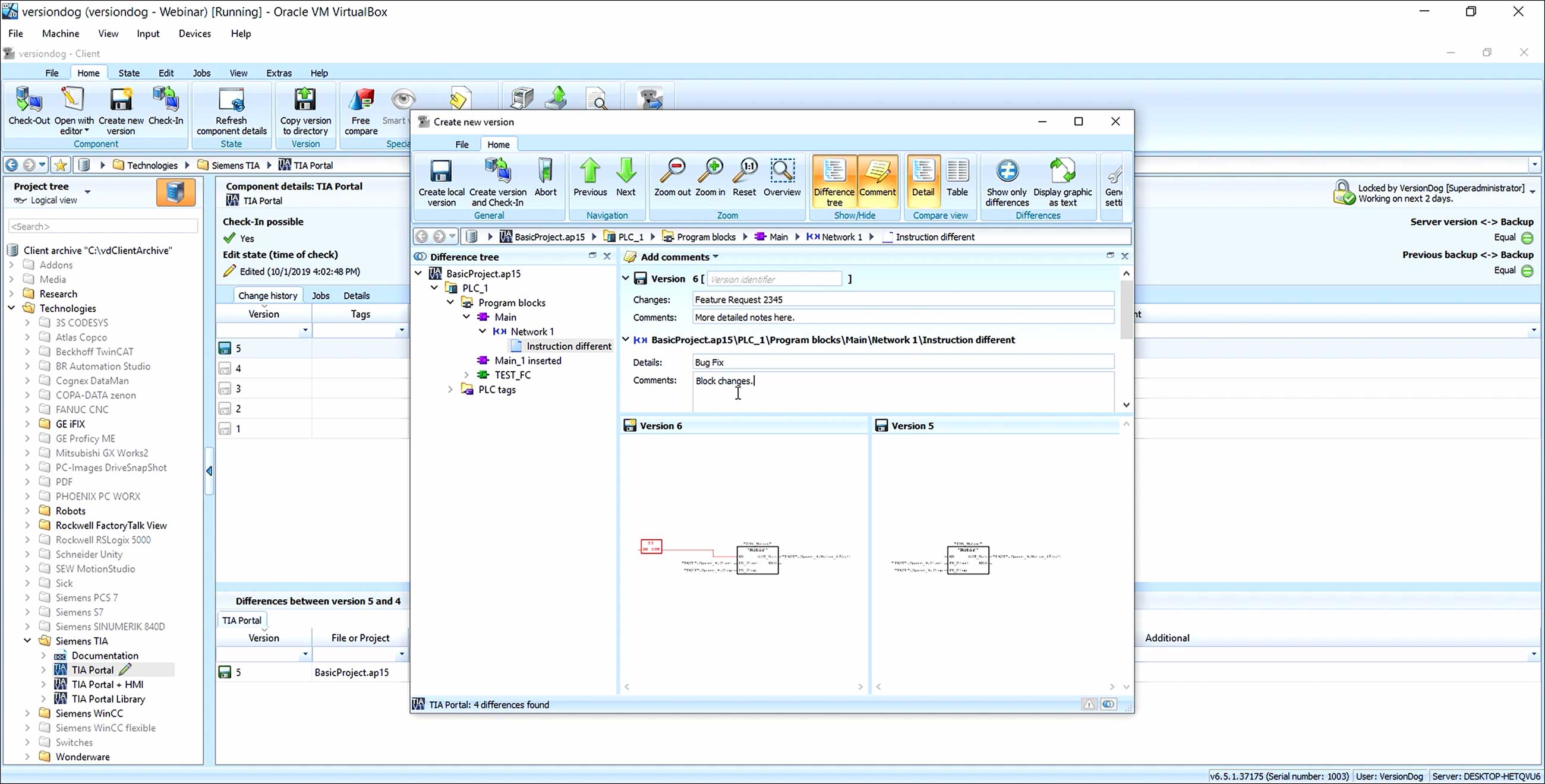Go to Previous difference
1545x784 pixels.
pyautogui.click(x=589, y=177)
